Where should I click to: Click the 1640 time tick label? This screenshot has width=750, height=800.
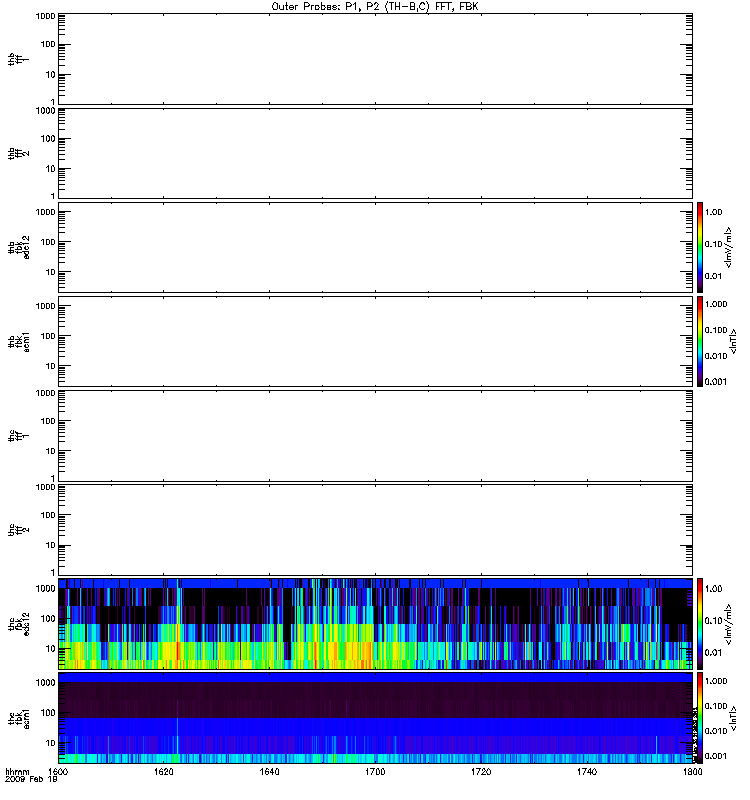click(x=269, y=771)
